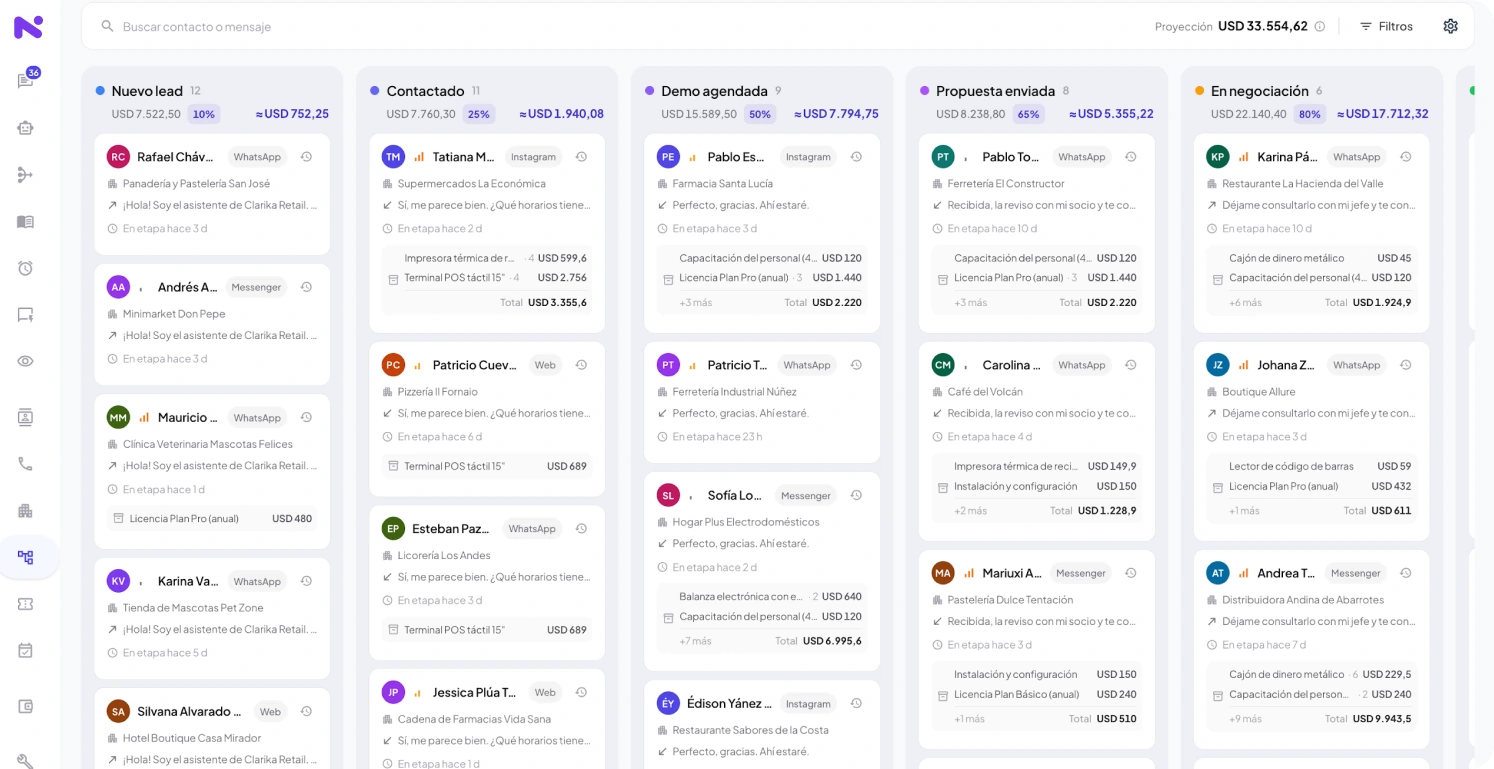Screen dimensions: 1494x769
Task: Open history icon on Carolina card
Action: point(1130,365)
